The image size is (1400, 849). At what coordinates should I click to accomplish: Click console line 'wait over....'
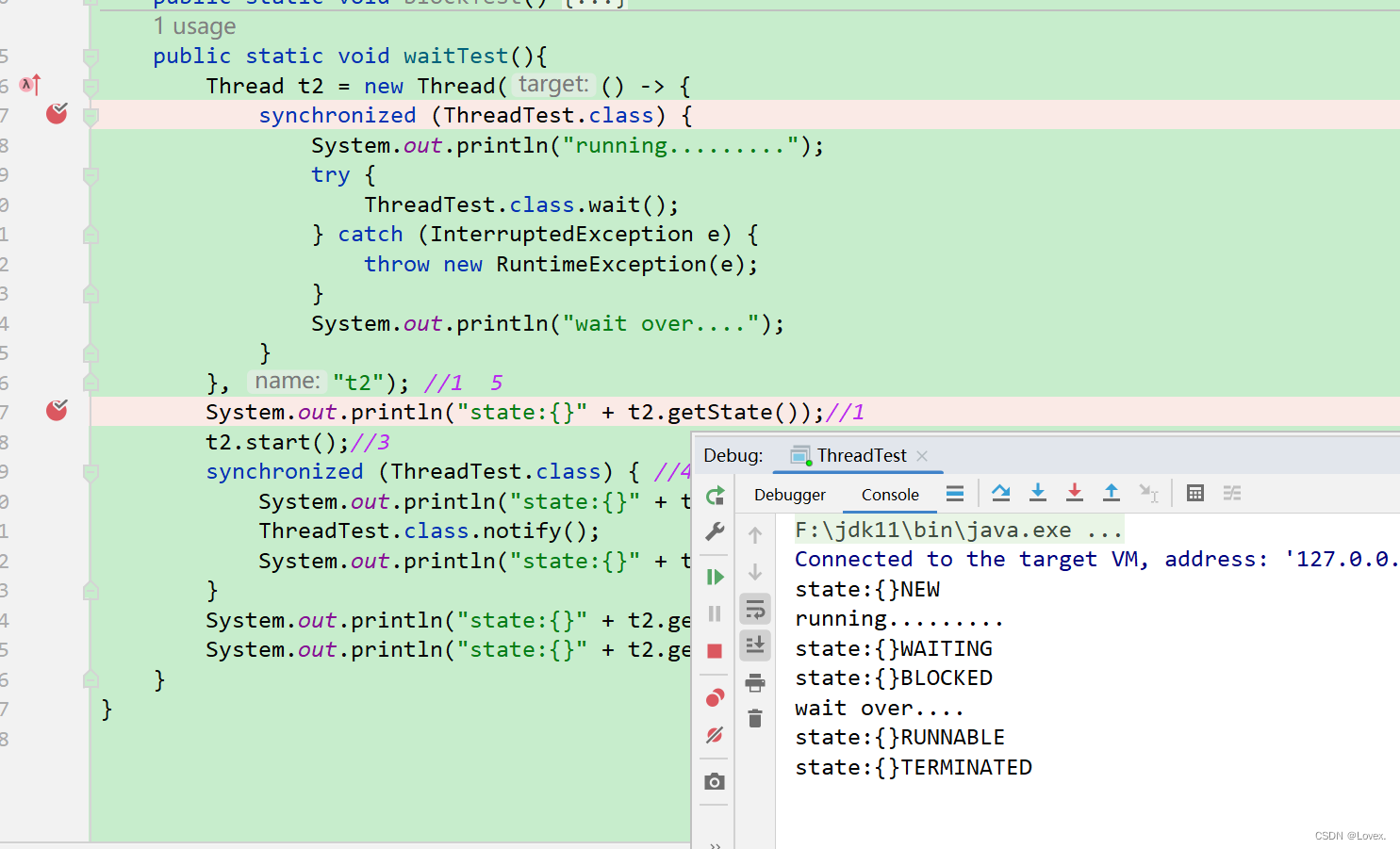click(879, 708)
